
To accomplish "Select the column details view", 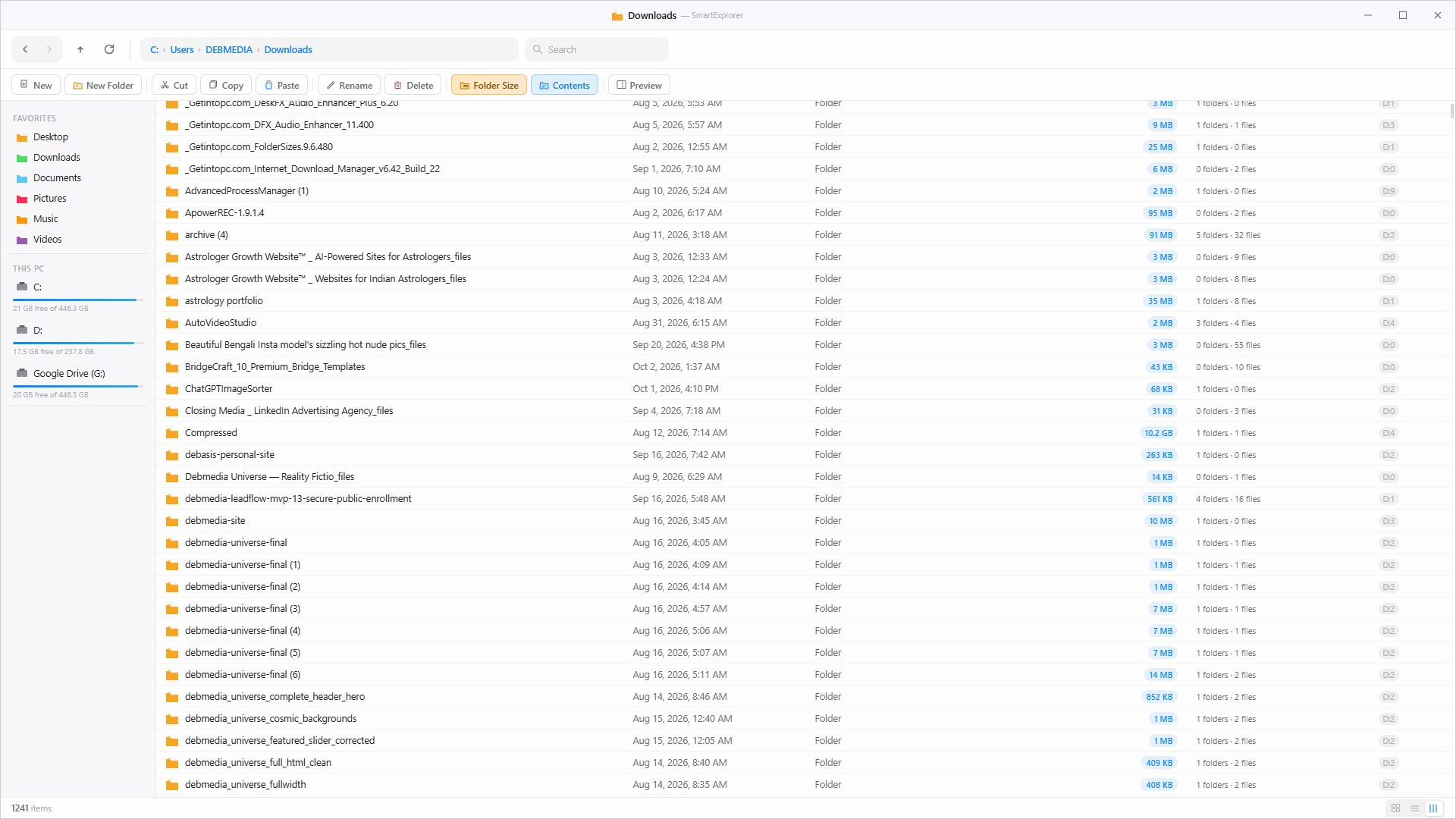I will pyautogui.click(x=1433, y=808).
